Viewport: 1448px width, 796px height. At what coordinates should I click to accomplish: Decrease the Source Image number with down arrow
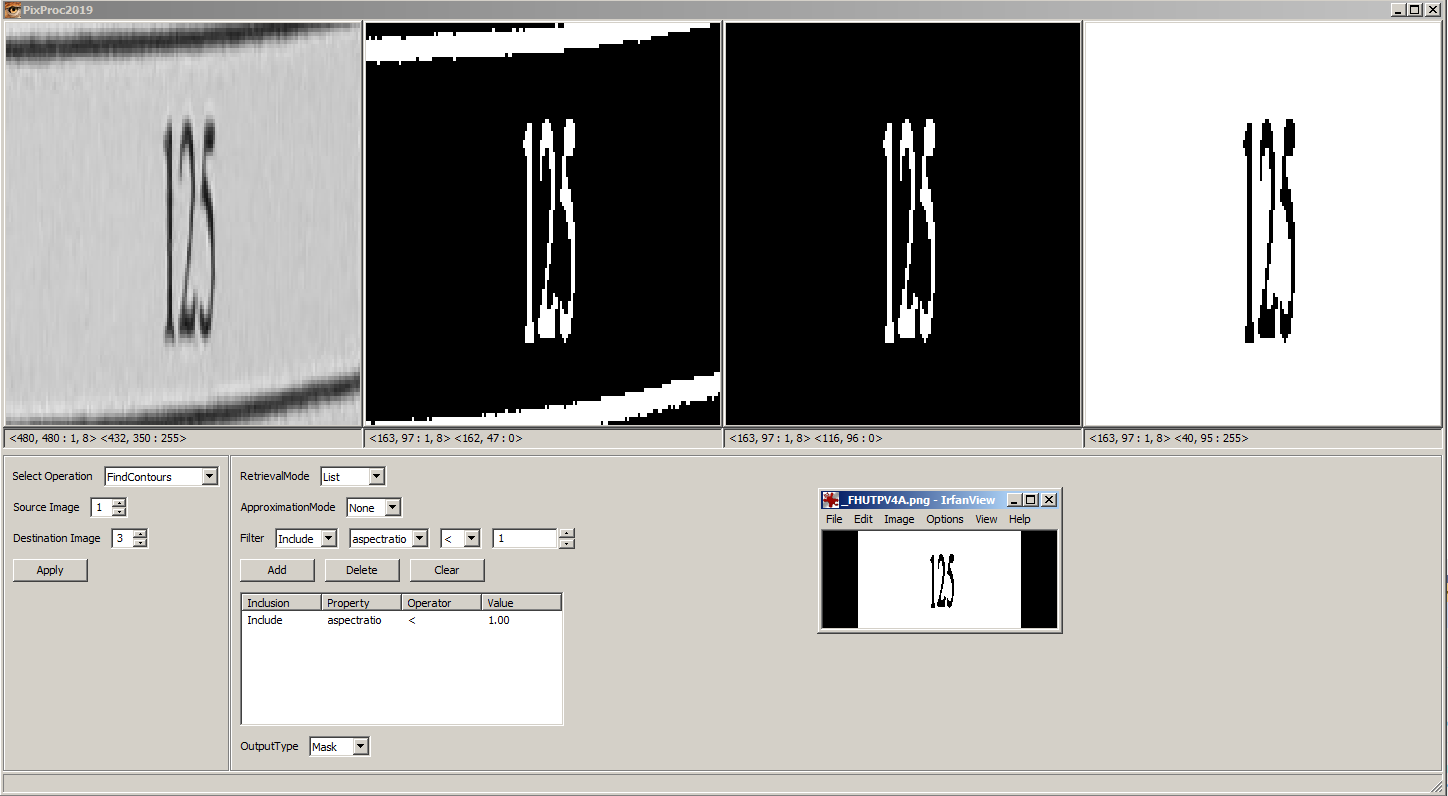coord(119,512)
